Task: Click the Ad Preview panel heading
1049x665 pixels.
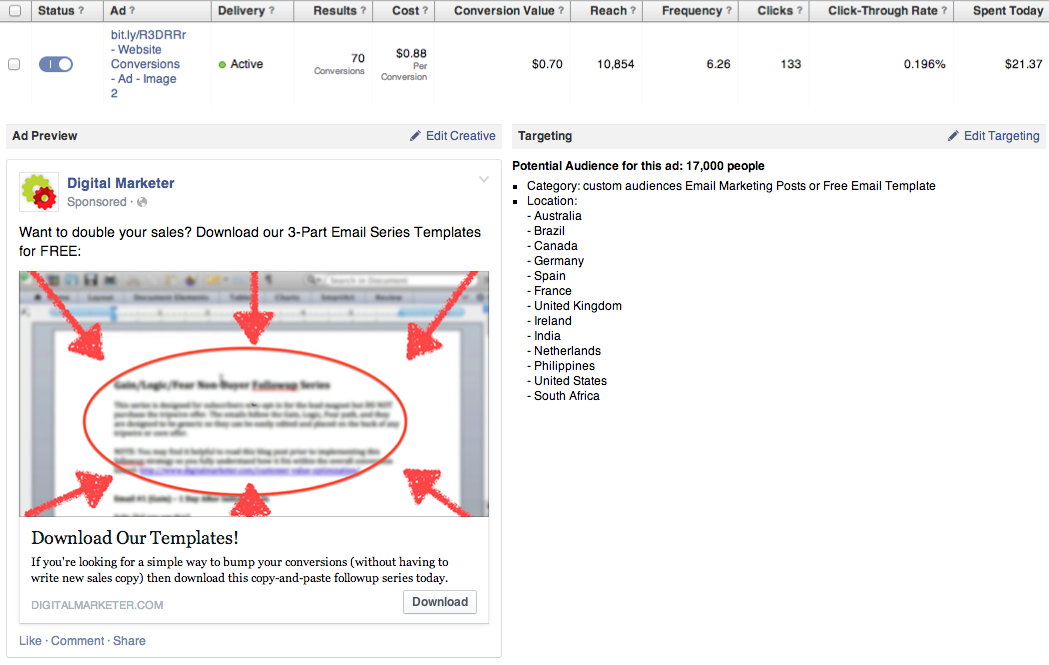Action: click(45, 136)
